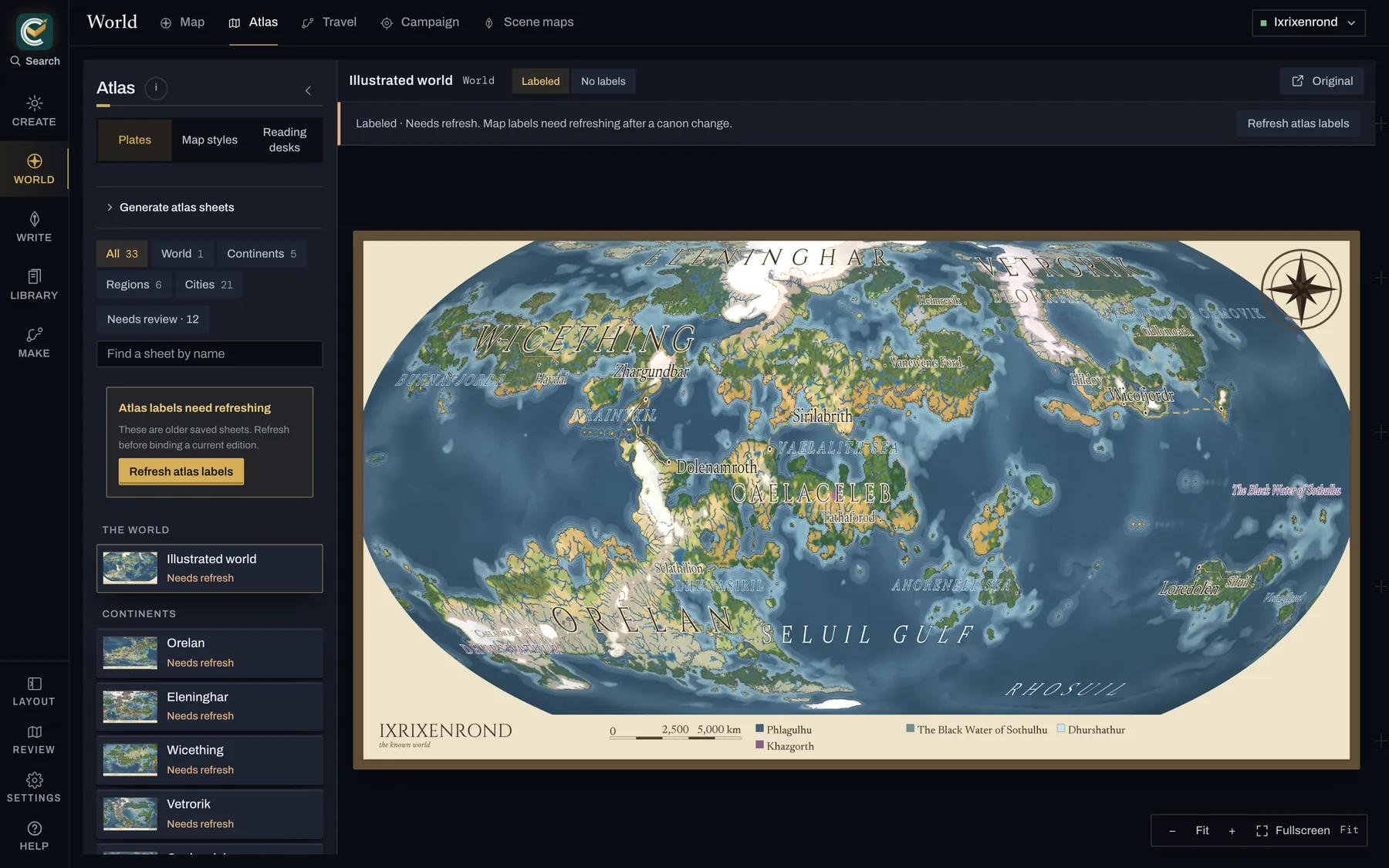The width and height of the screenshot is (1389, 868).
Task: Open the Original image view
Action: click(1322, 81)
